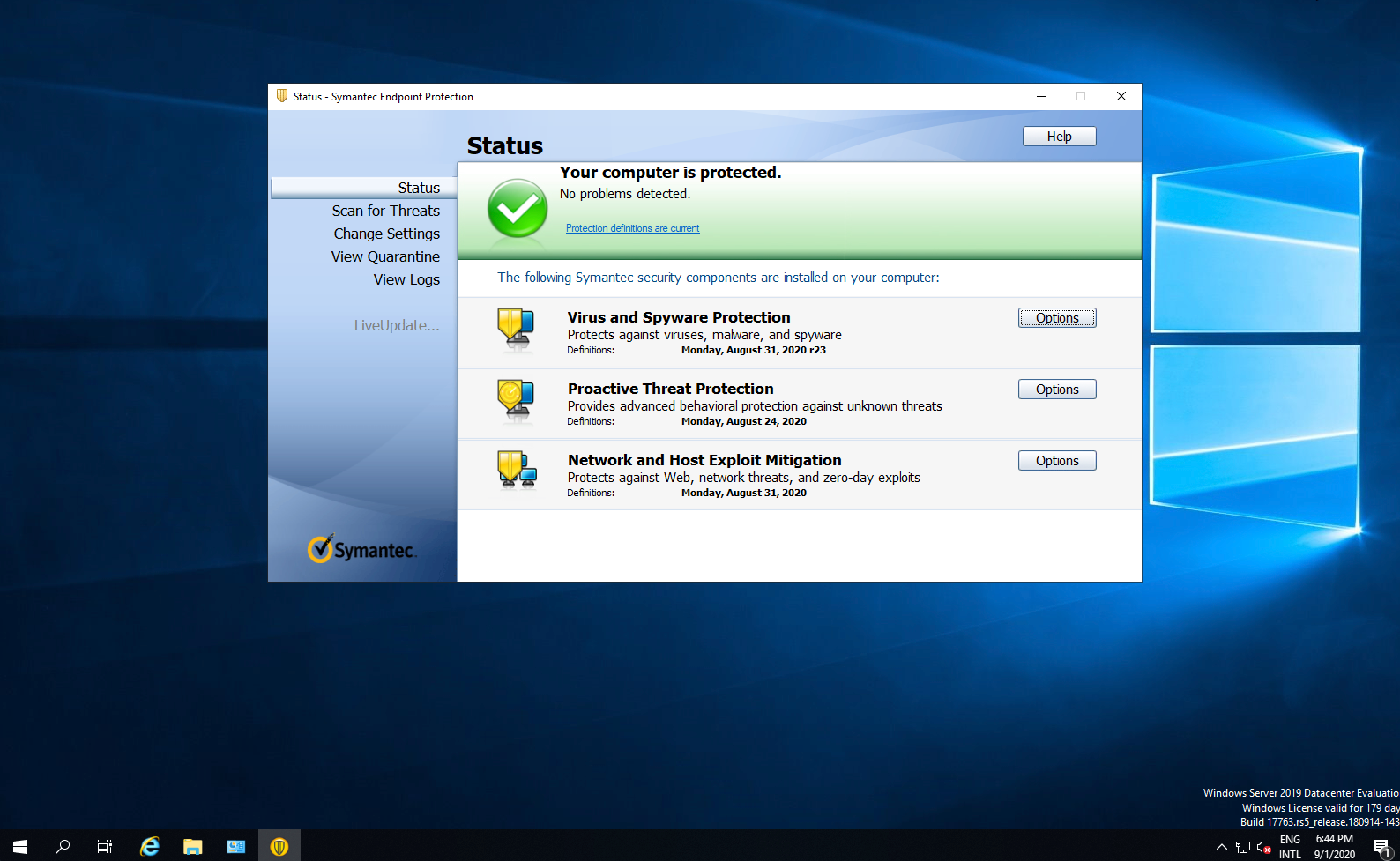1400x861 pixels.
Task: Click 'Protects against viruses, malware, and spyware' text
Action: [704, 335]
